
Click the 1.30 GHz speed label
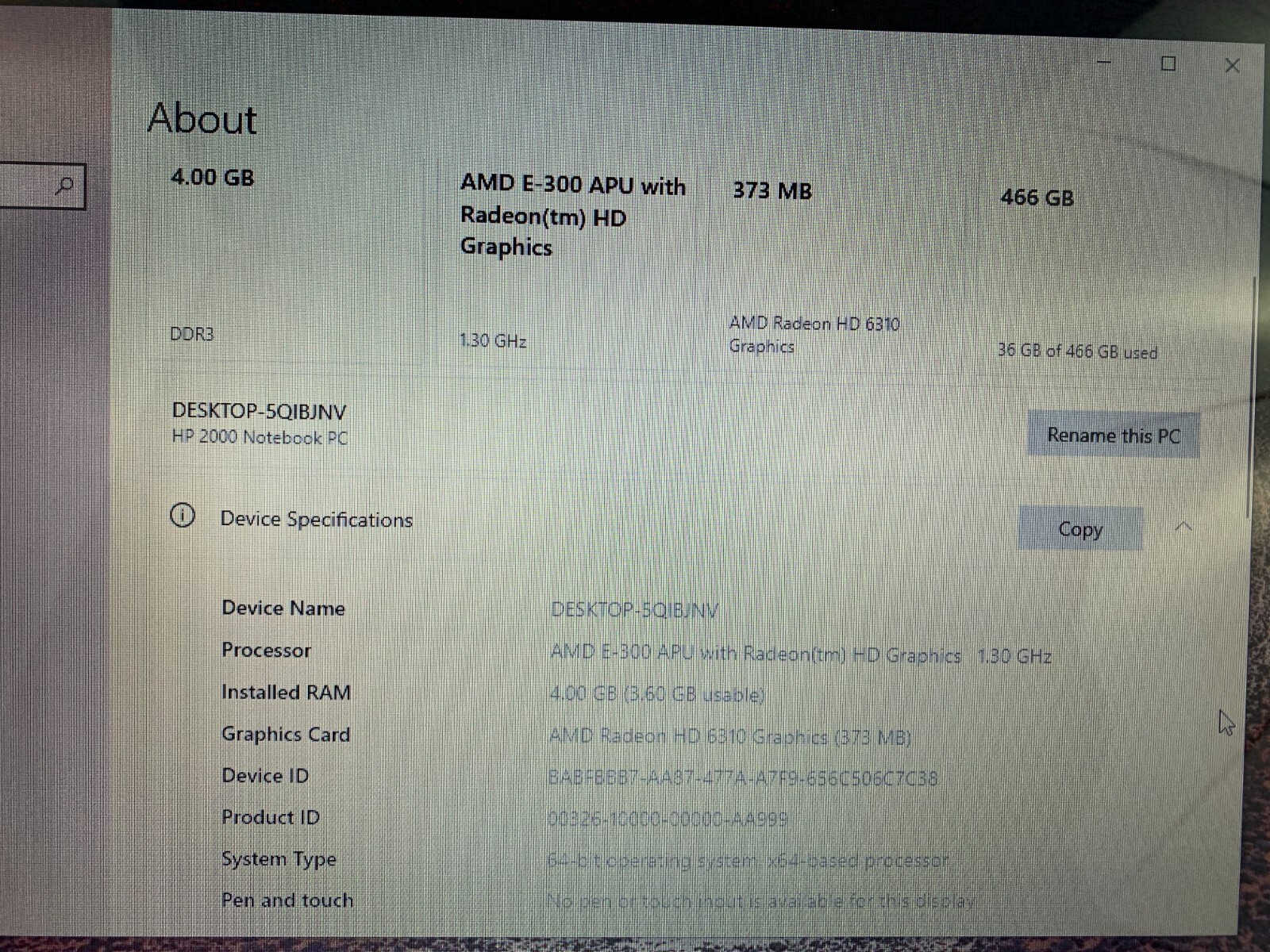tap(493, 340)
